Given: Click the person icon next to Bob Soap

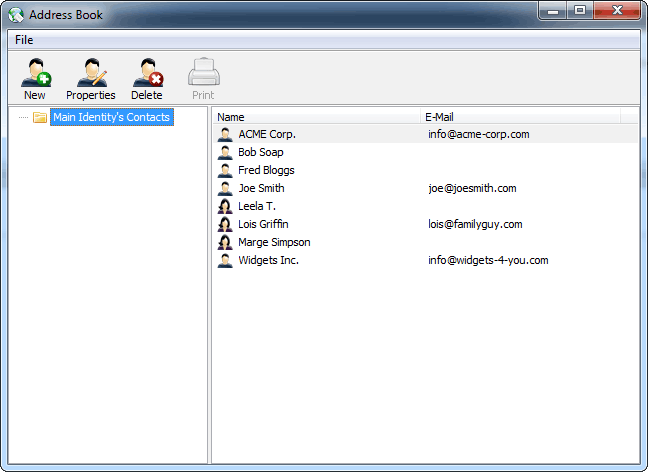Looking at the screenshot, I should [x=225, y=152].
